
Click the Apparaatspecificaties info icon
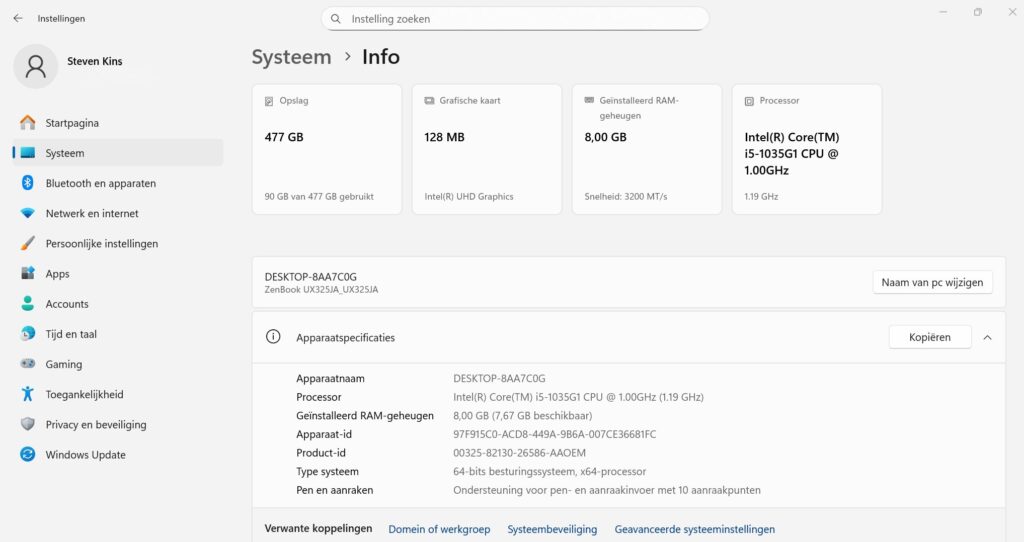[x=273, y=337]
